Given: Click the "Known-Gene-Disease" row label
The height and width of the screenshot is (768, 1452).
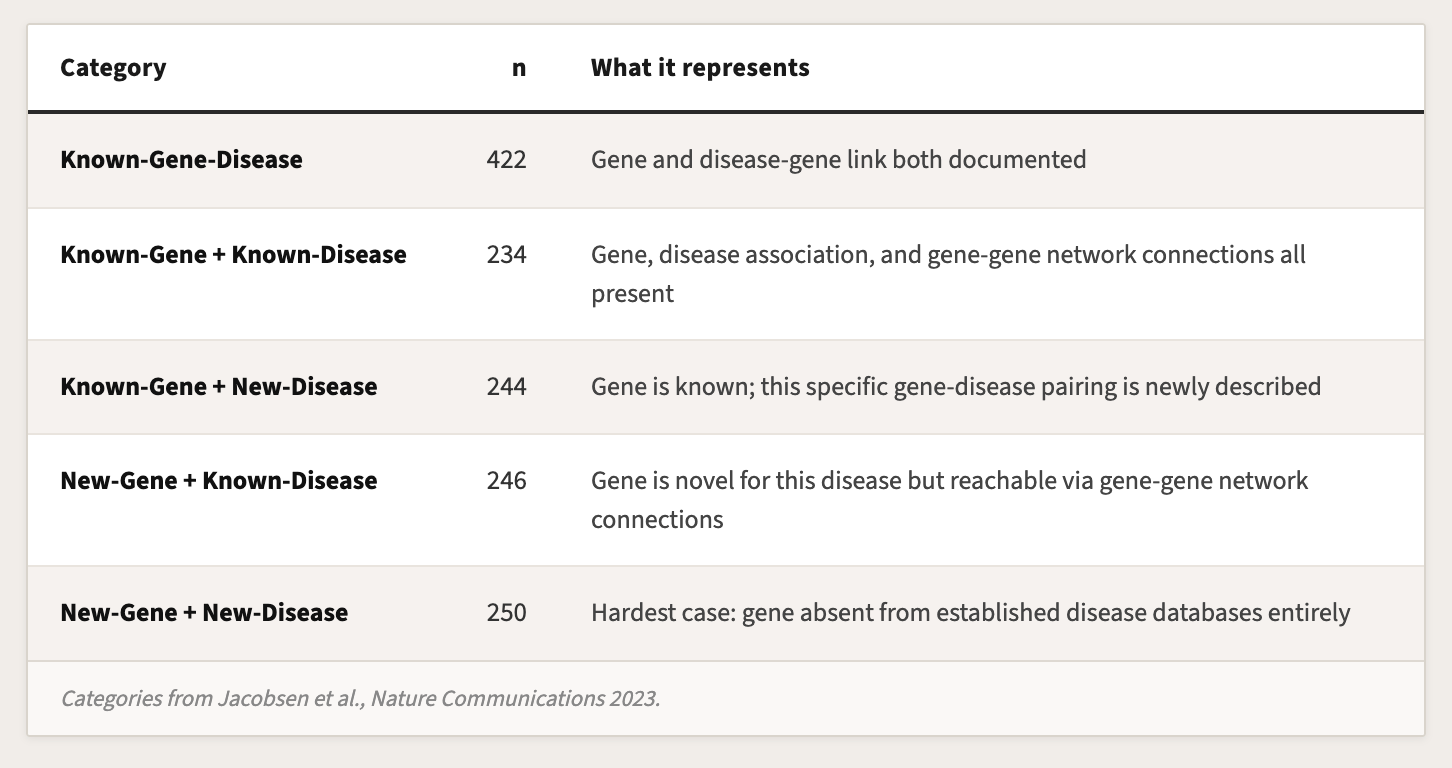Looking at the screenshot, I should [x=181, y=159].
